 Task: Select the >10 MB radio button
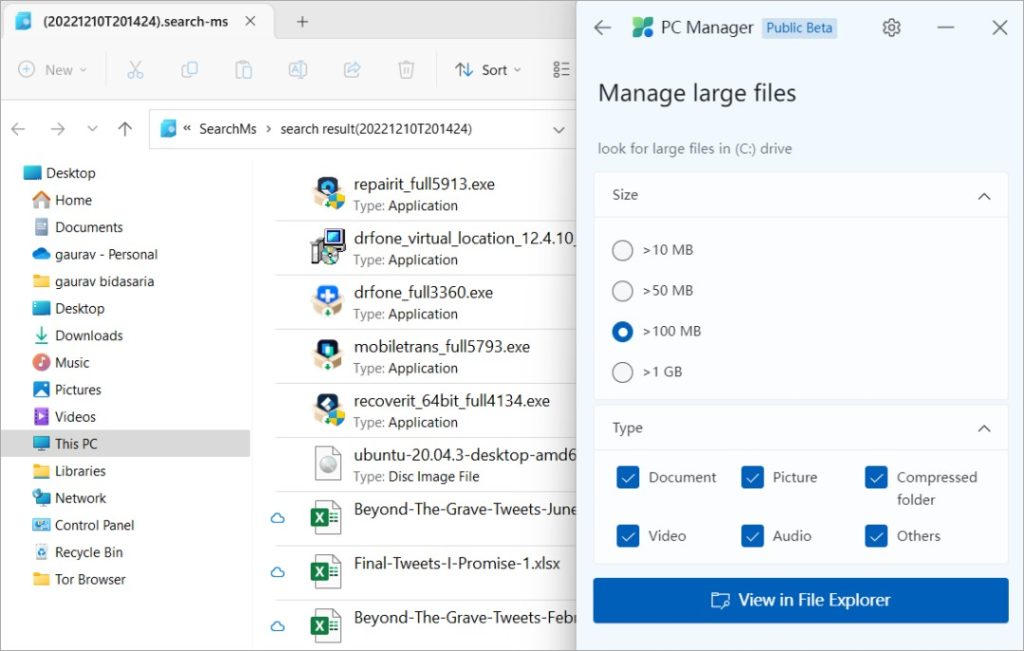pyautogui.click(x=623, y=250)
